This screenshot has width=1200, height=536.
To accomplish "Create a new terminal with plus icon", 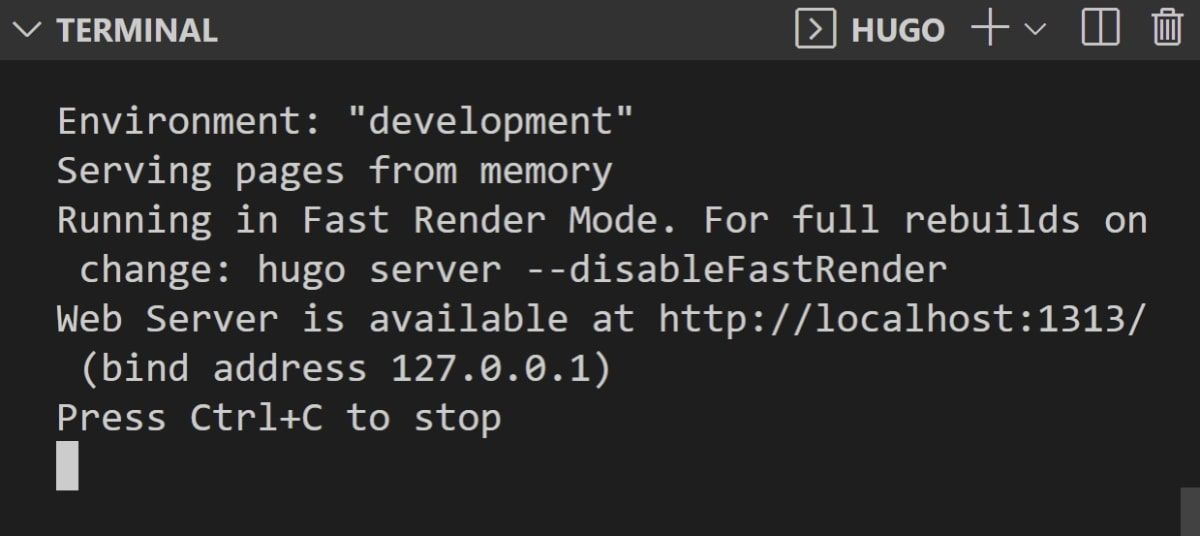I will click(x=988, y=29).
